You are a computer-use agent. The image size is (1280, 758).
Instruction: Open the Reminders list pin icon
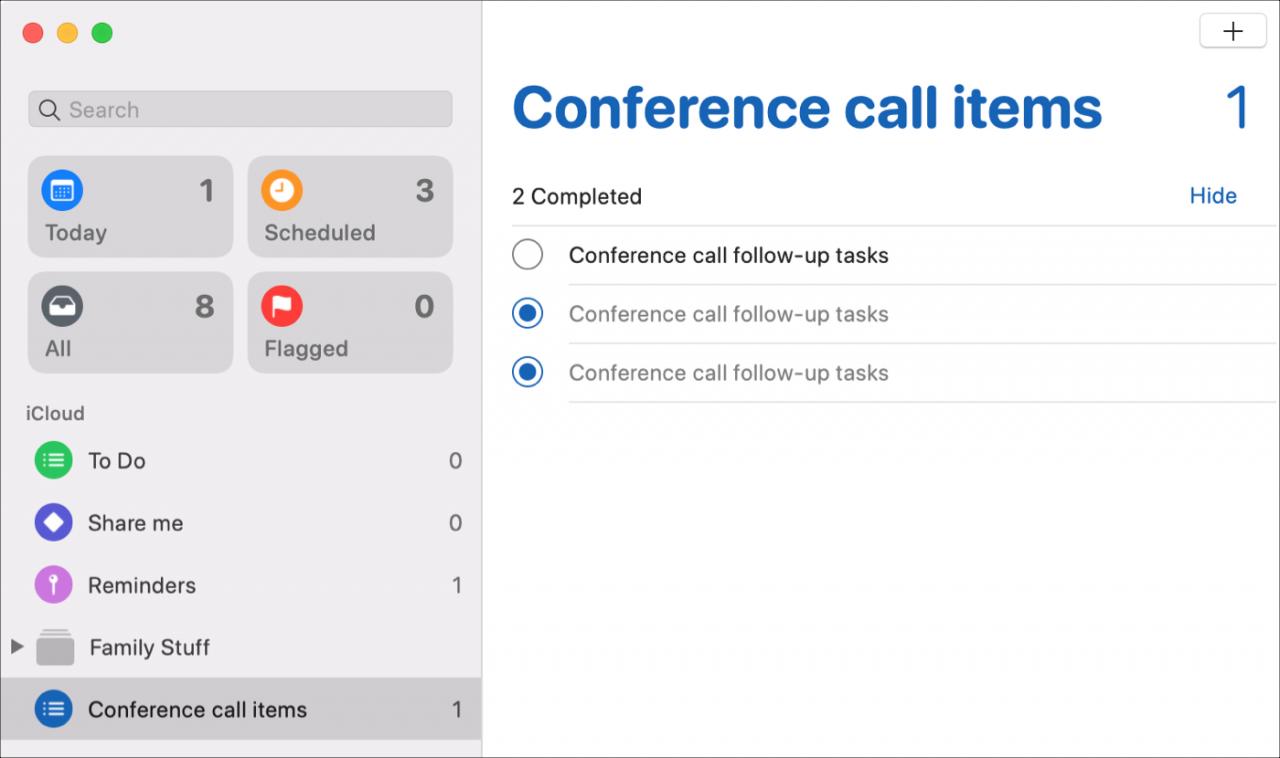coord(53,585)
